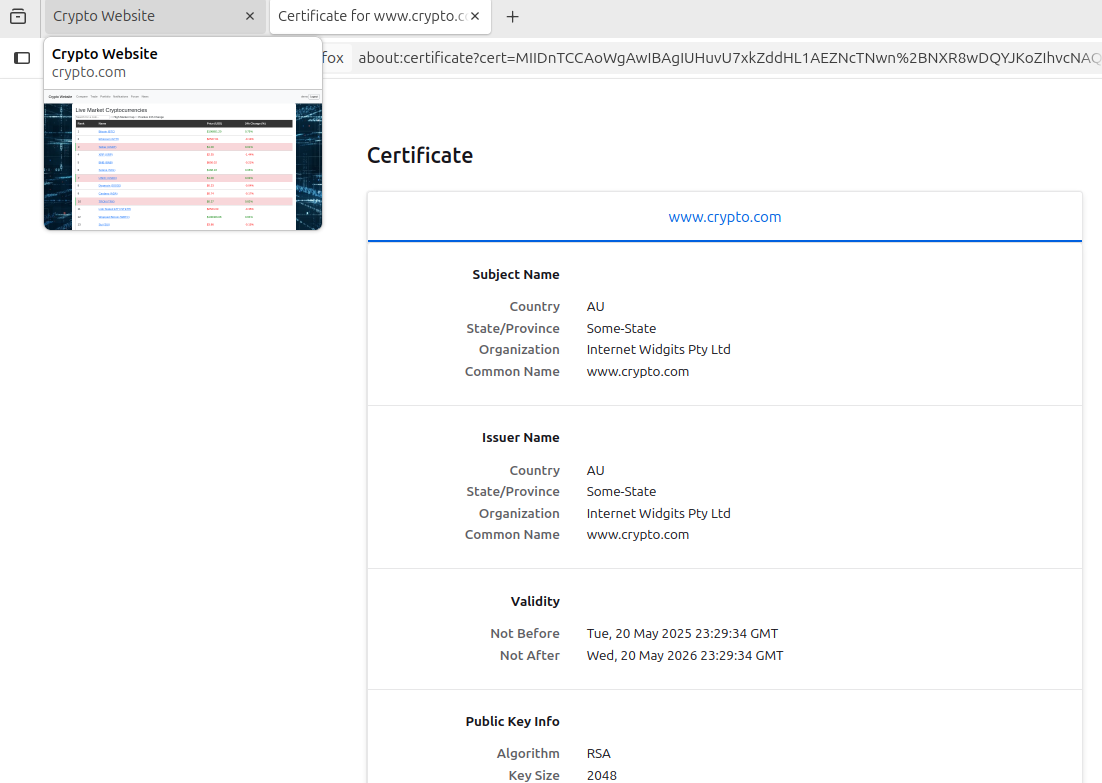The image size is (1102, 783).
Task: Click the Key Size value 2048
Action: click(x=601, y=775)
